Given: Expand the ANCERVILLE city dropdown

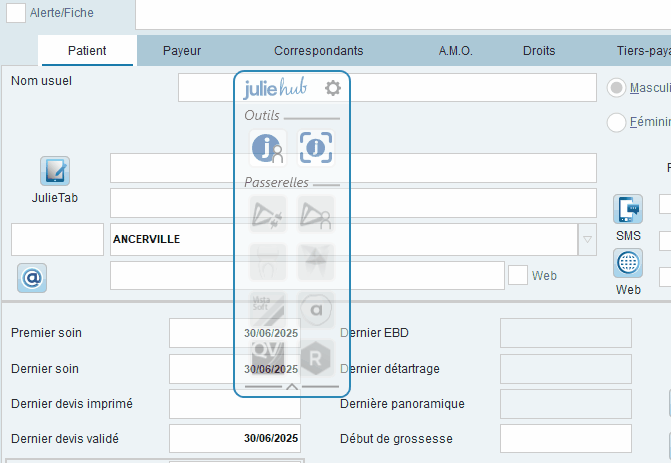Looking at the screenshot, I should pyautogui.click(x=587, y=240).
